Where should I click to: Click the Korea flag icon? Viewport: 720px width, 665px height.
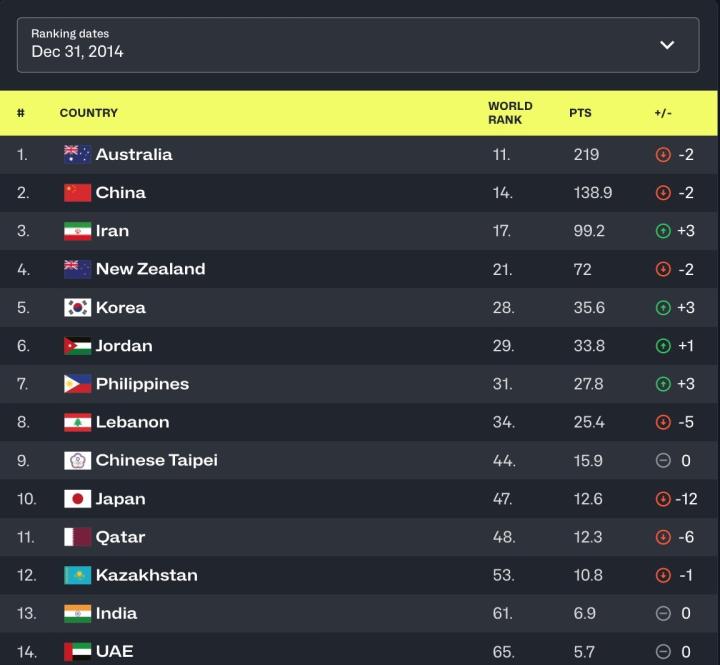point(78,308)
